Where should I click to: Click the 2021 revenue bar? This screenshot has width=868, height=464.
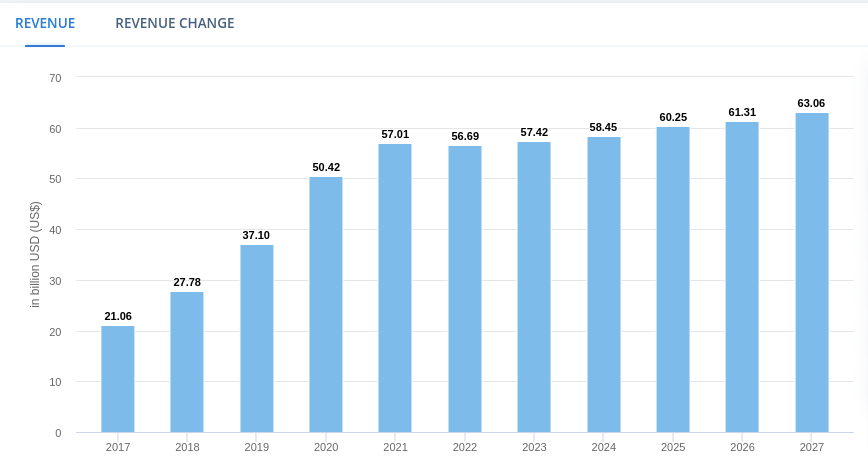(395, 288)
